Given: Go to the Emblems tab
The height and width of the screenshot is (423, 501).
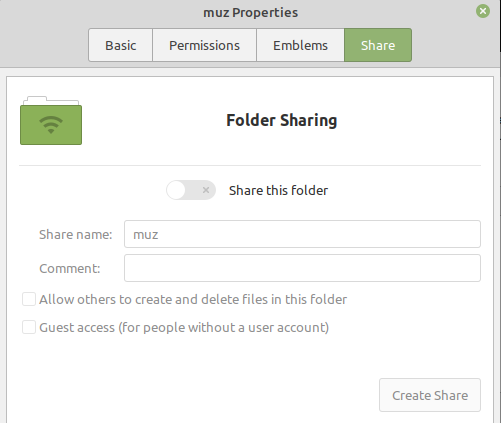Looking at the screenshot, I should pos(300,45).
